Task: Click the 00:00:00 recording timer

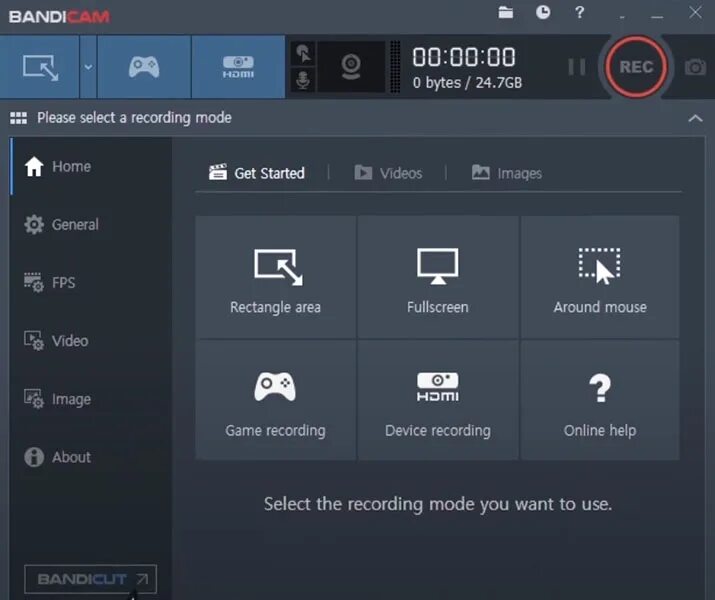Action: [x=464, y=57]
